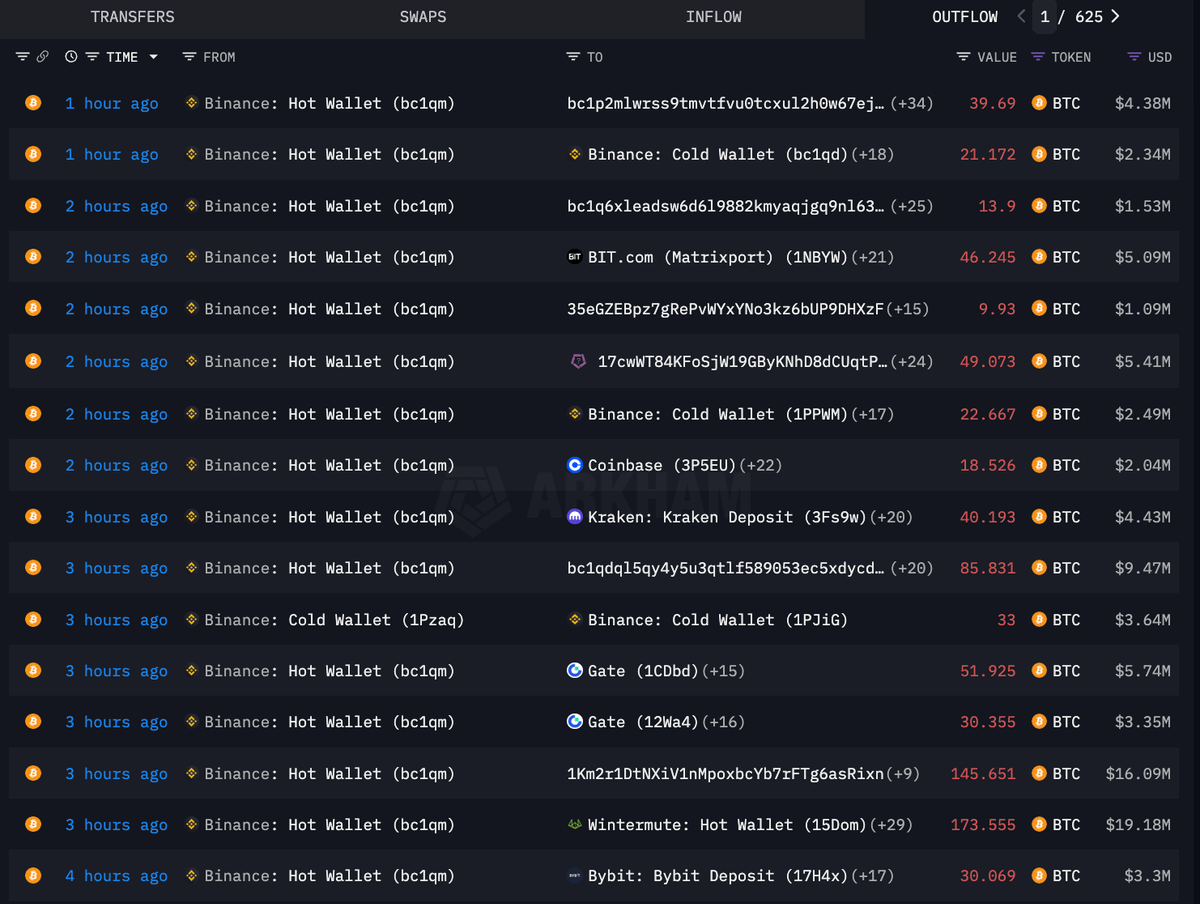Click Bitcoin icon on 39.69 BTC row
1200x904 pixels.
click(33, 102)
